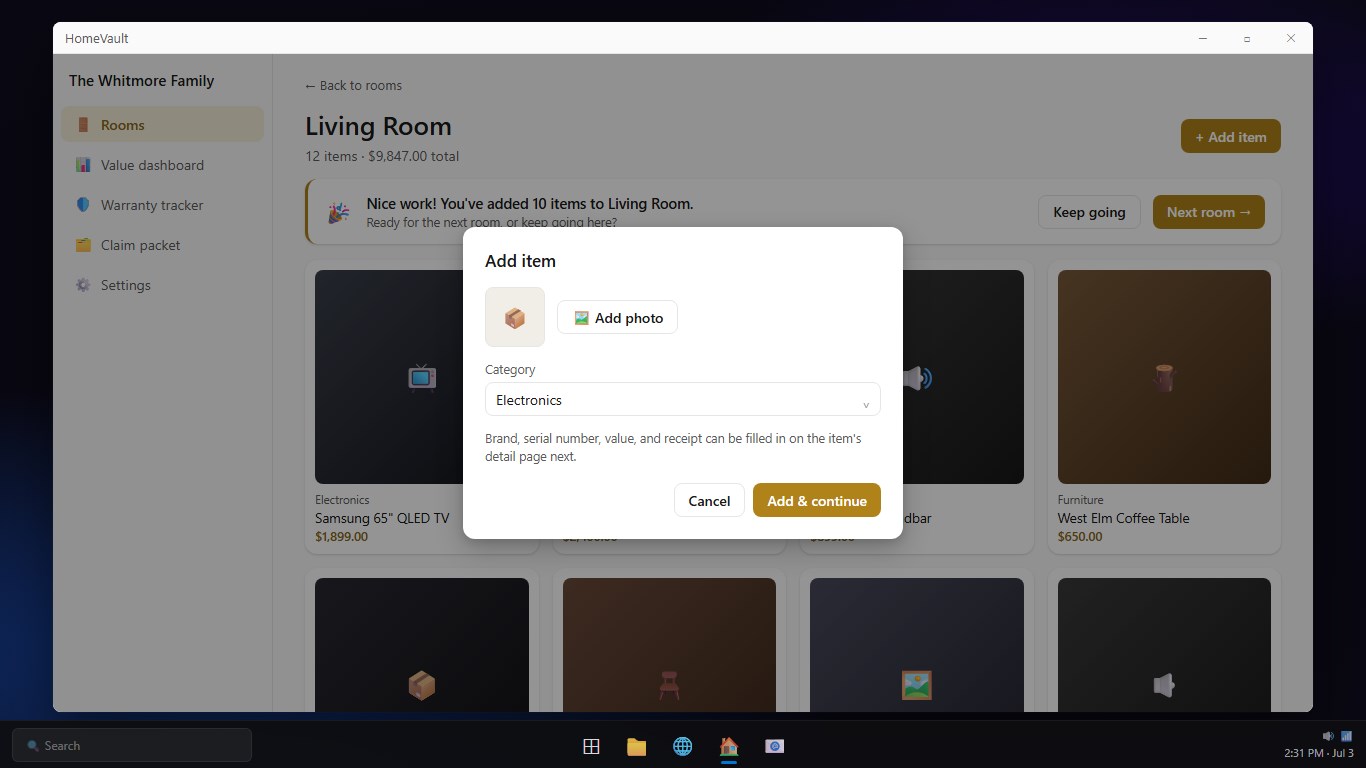Open Windows Start button on taskbar
The height and width of the screenshot is (768, 1366).
click(591, 746)
